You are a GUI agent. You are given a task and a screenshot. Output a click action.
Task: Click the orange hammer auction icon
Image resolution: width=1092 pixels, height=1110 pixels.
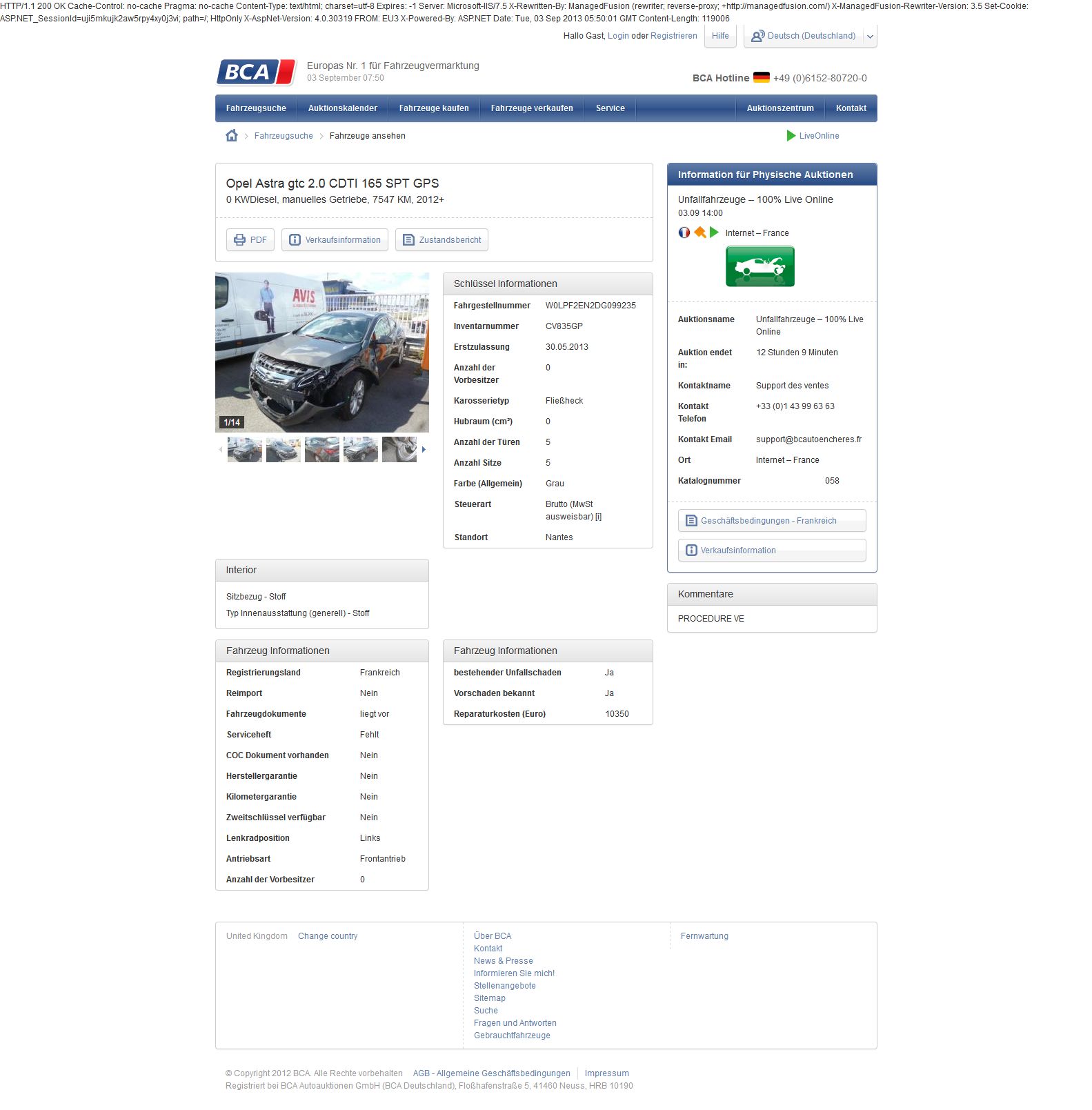pos(699,232)
